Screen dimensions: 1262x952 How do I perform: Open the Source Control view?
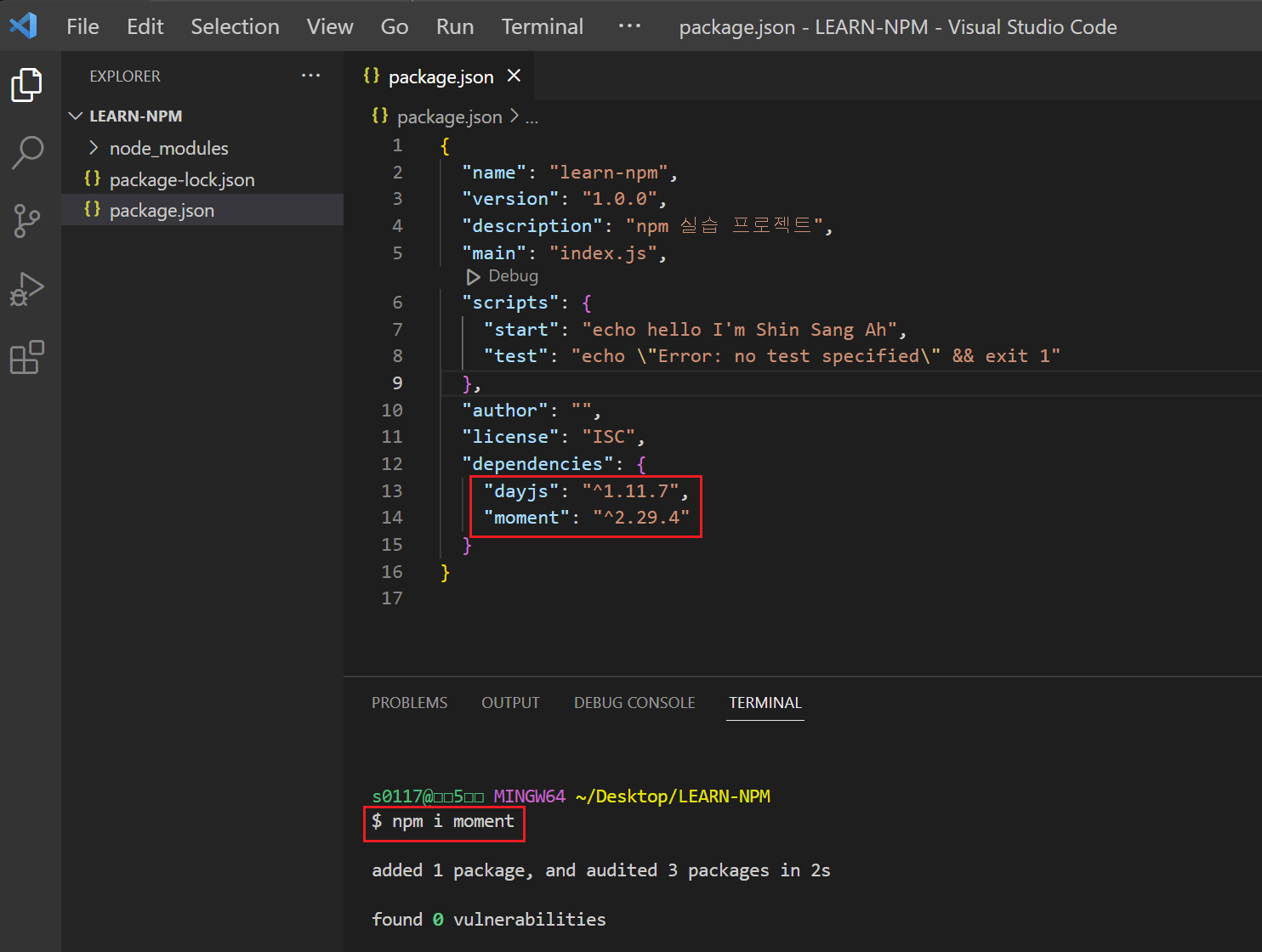pos(27,221)
